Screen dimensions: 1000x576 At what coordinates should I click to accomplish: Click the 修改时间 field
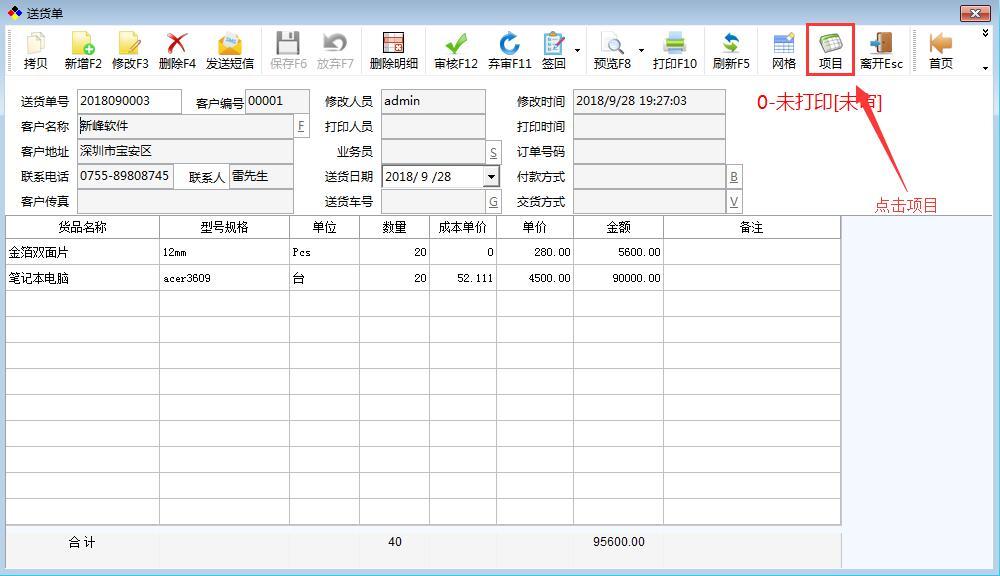tap(649, 101)
